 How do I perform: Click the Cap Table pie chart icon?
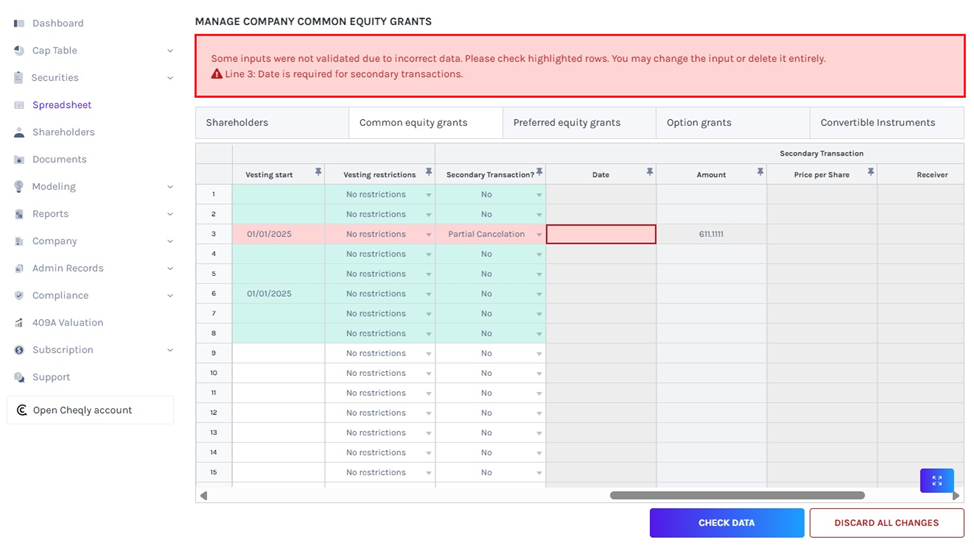click(x=19, y=50)
